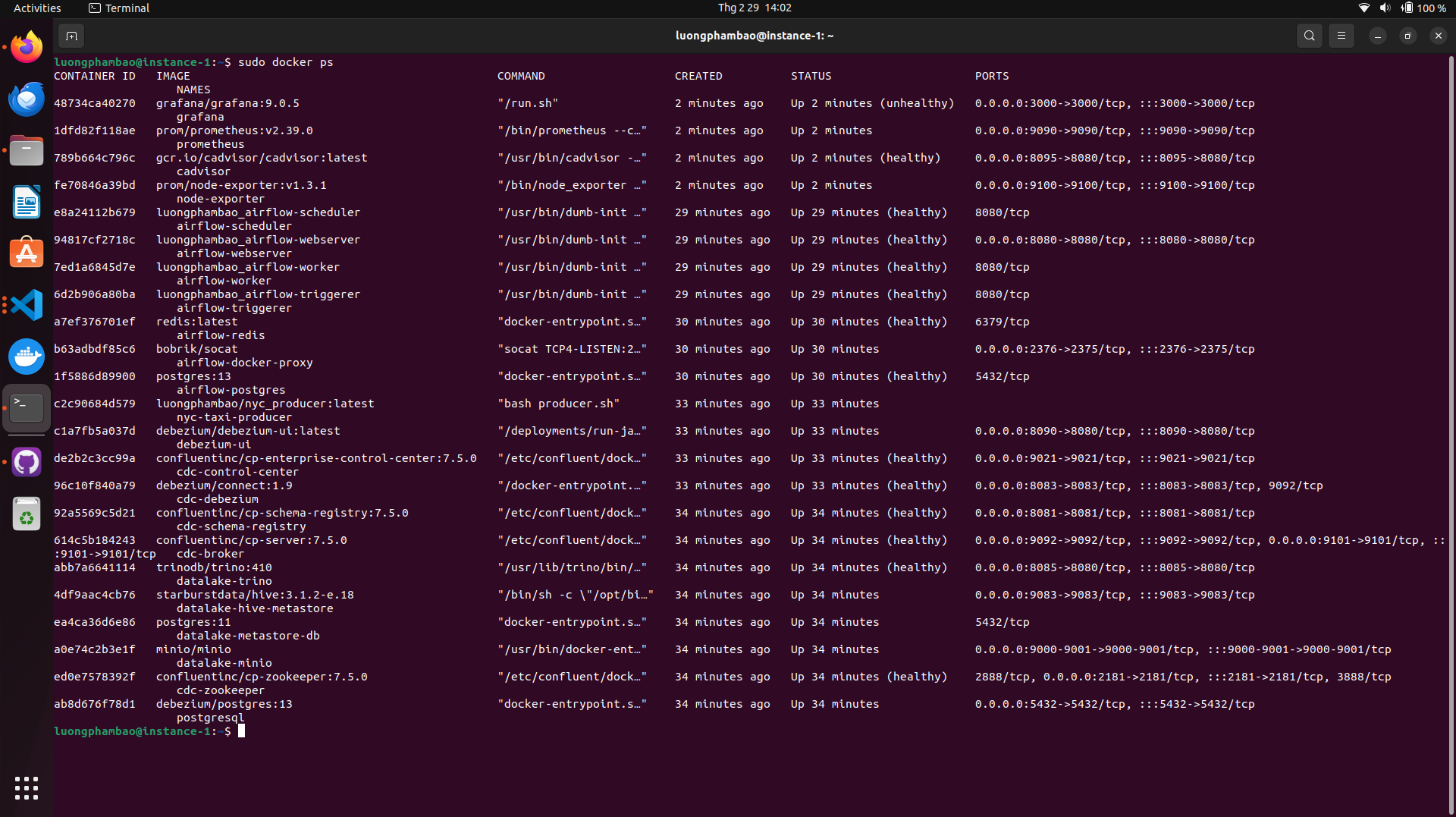Image resolution: width=1456 pixels, height=817 pixels.
Task: Select image name grafana/grafana:9.0.5
Action: click(x=227, y=103)
